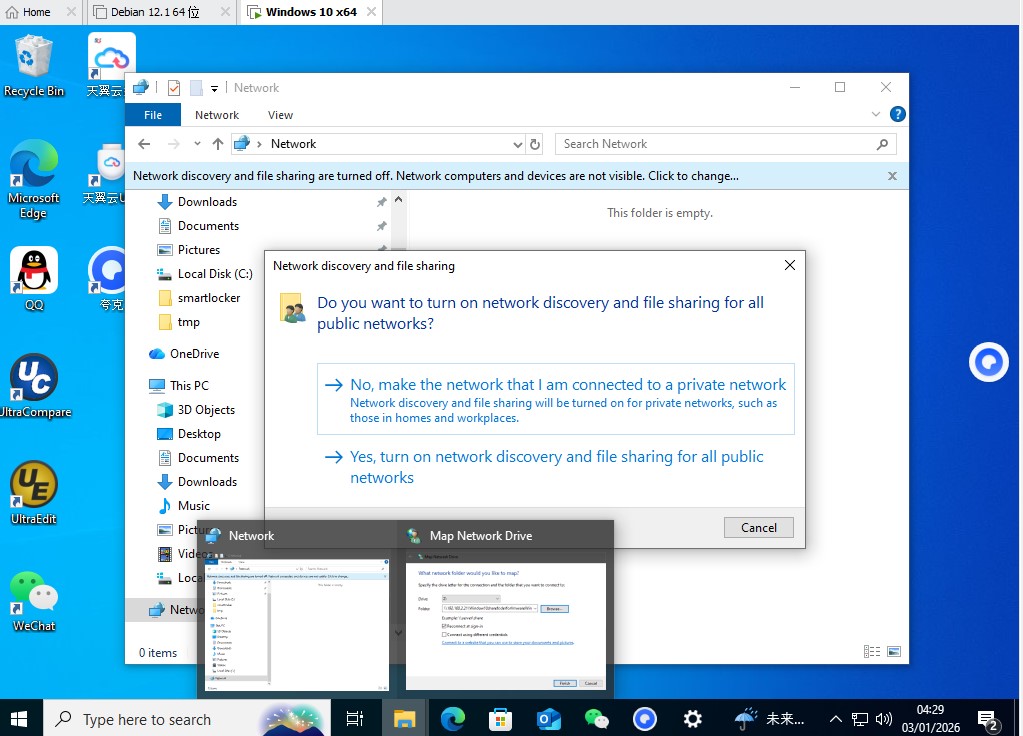Cancel the network discovery dialog
Viewport: 1023px width, 736px height.
(x=758, y=527)
